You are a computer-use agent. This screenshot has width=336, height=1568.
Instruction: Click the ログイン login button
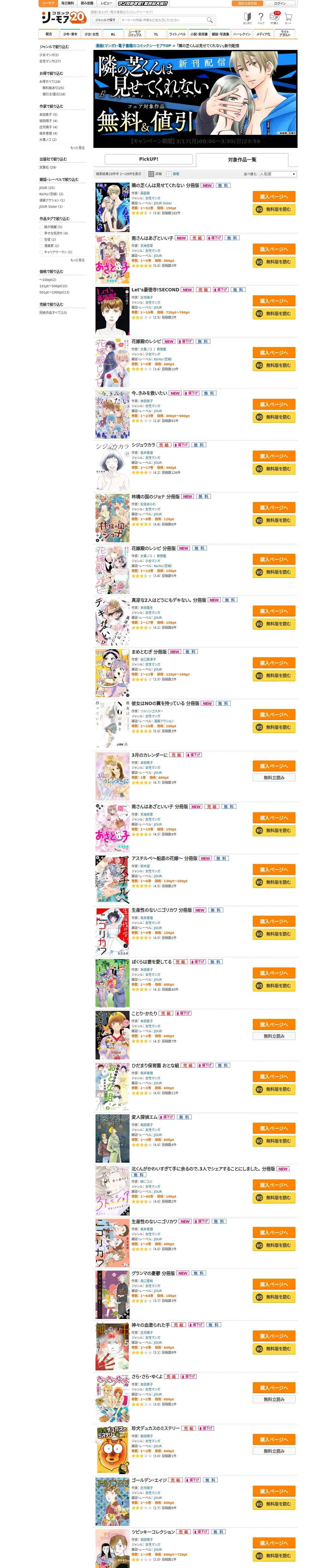pyautogui.click(x=280, y=3)
